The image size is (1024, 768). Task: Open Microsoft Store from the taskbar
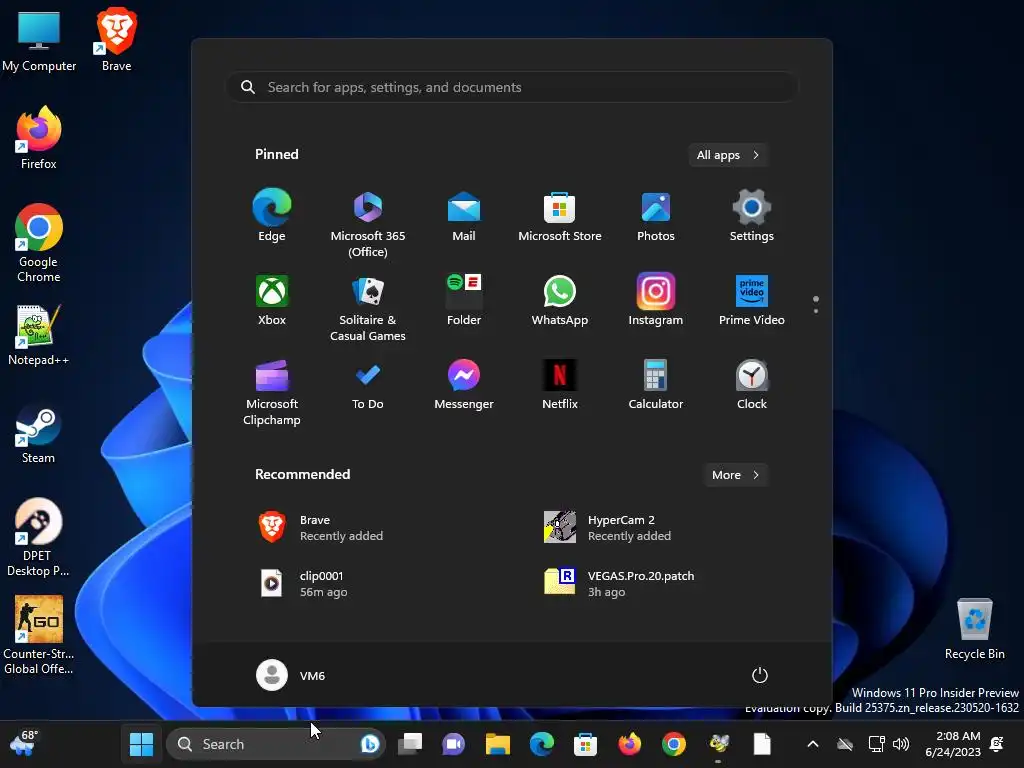pos(585,744)
